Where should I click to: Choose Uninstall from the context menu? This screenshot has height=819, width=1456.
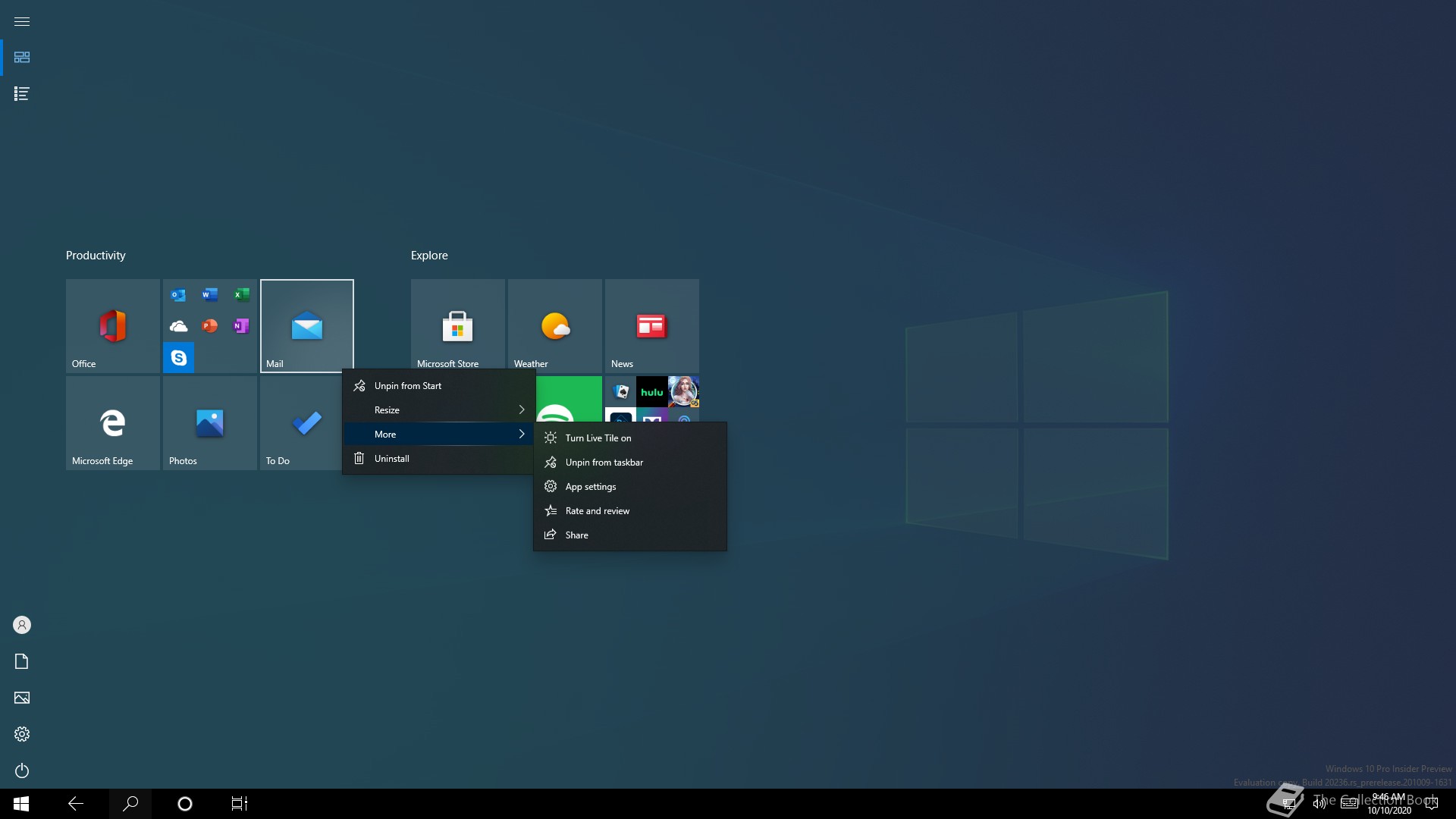(x=438, y=459)
